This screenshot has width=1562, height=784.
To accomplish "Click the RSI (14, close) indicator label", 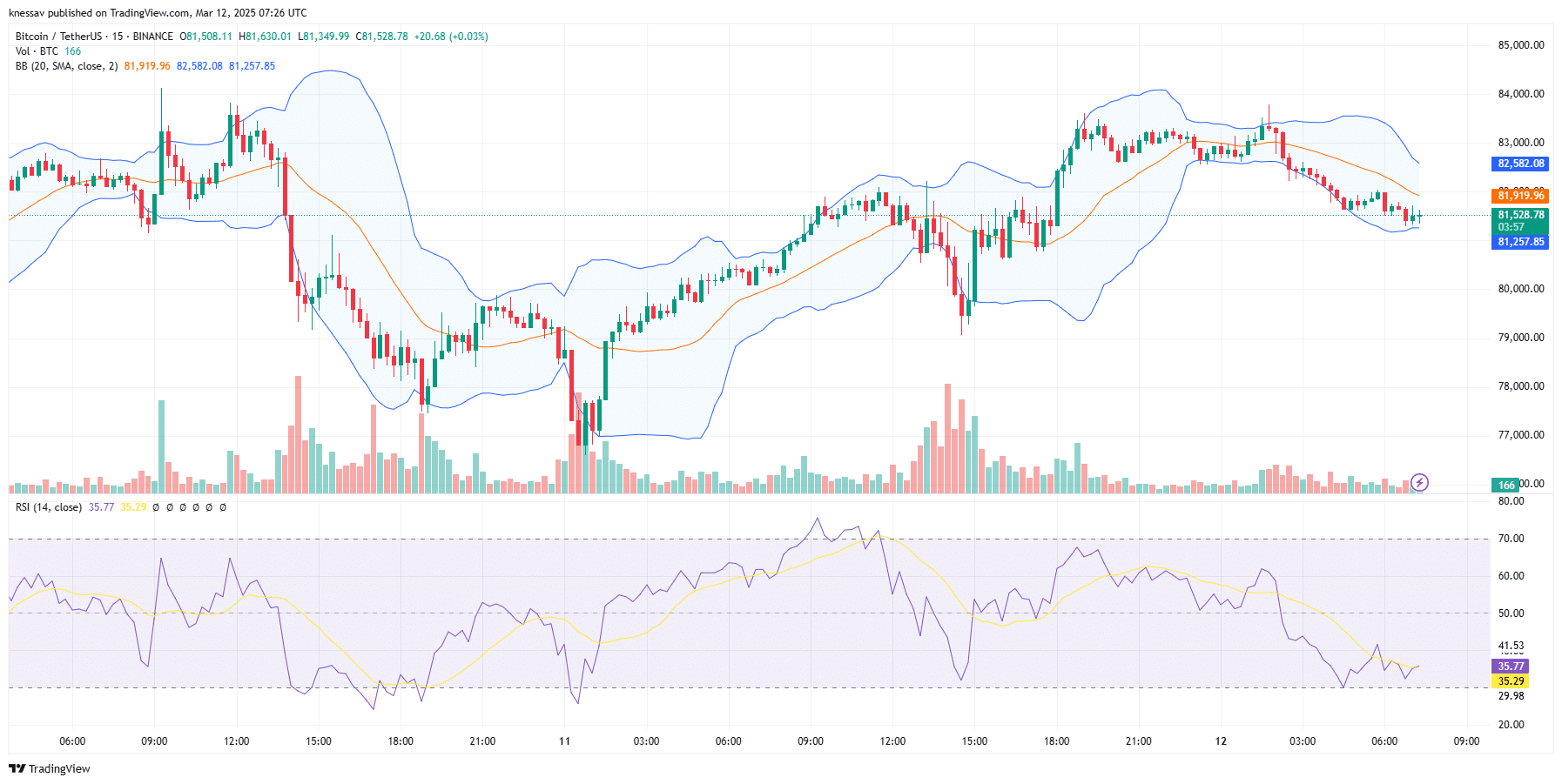I will [x=49, y=507].
